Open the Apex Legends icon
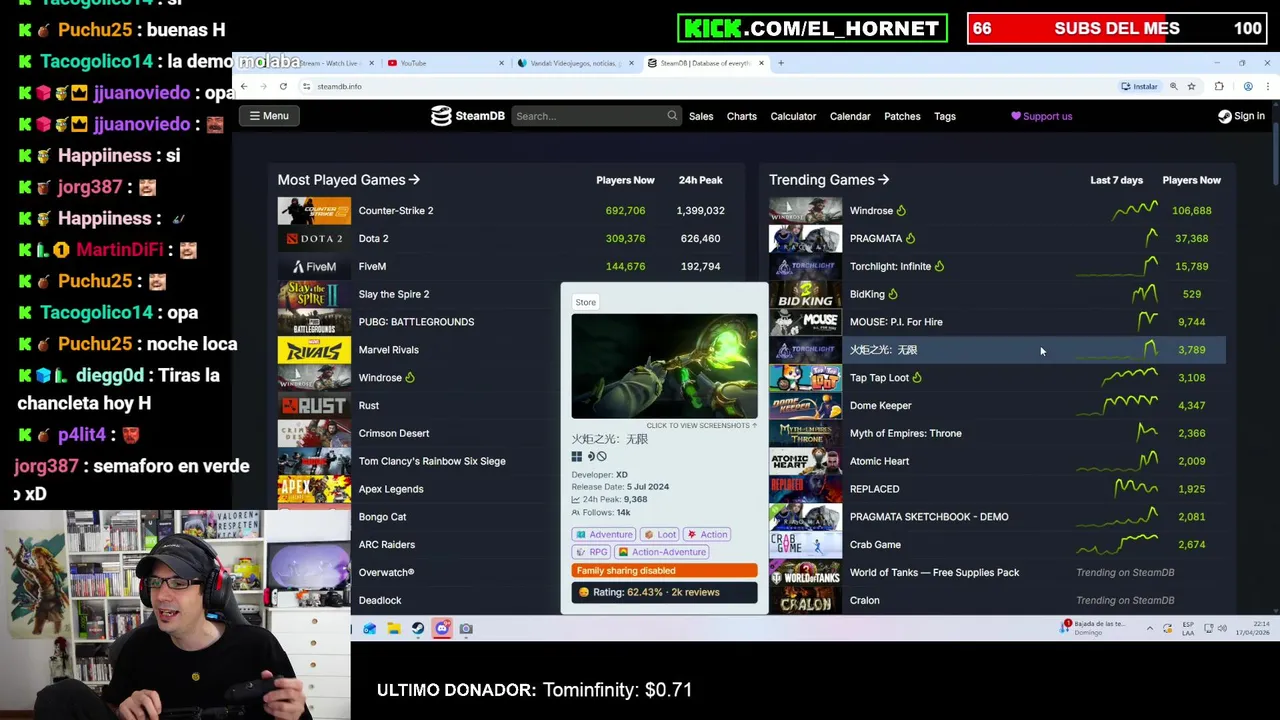Viewport: 1280px width, 720px height. 314,489
